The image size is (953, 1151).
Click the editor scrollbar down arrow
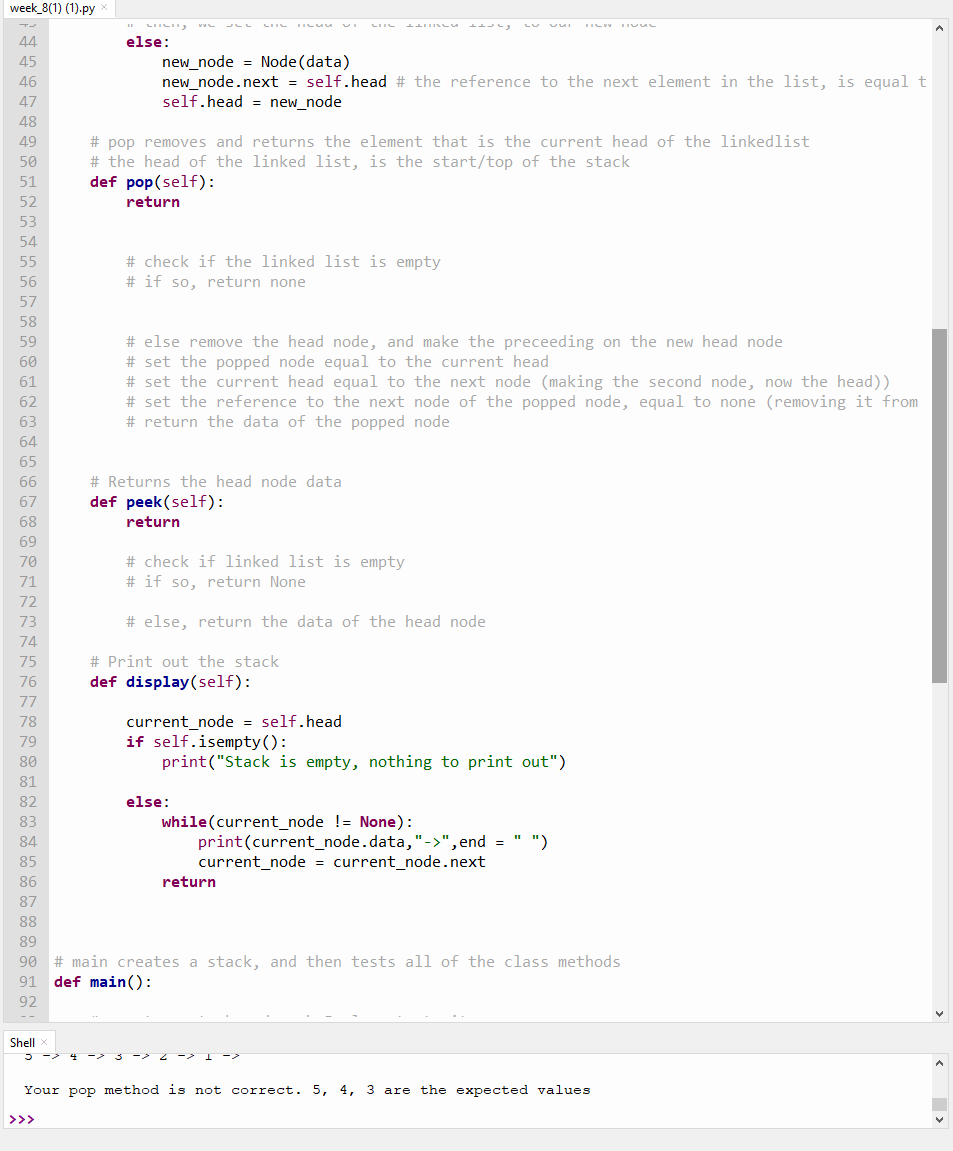tap(939, 1013)
